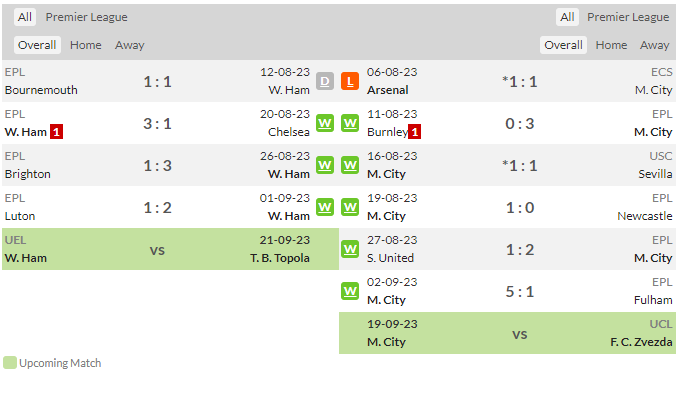The image size is (677, 399).
Task: Open the 1 : 3 Brighton W. Ham score
Action: click(158, 165)
